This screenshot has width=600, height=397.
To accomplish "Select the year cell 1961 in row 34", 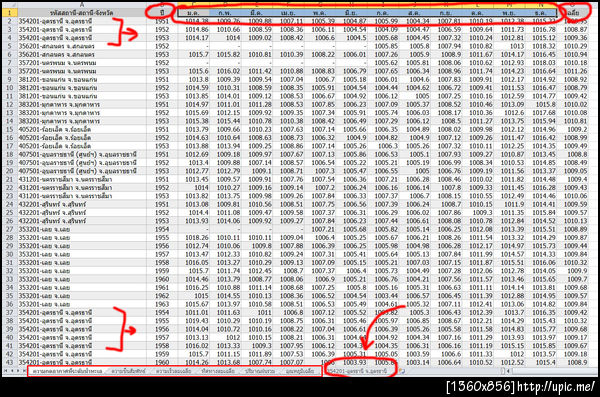I will pyautogui.click(x=161, y=288).
